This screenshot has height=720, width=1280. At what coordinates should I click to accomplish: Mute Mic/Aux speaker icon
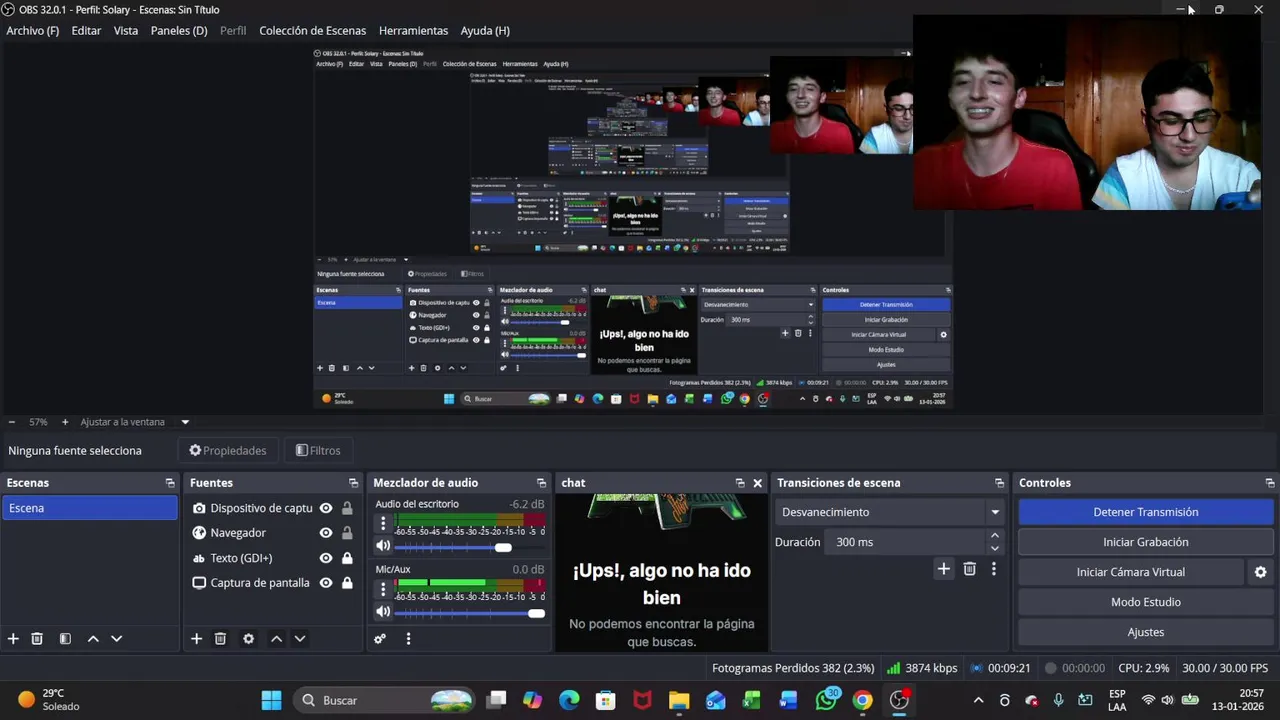coord(383,612)
